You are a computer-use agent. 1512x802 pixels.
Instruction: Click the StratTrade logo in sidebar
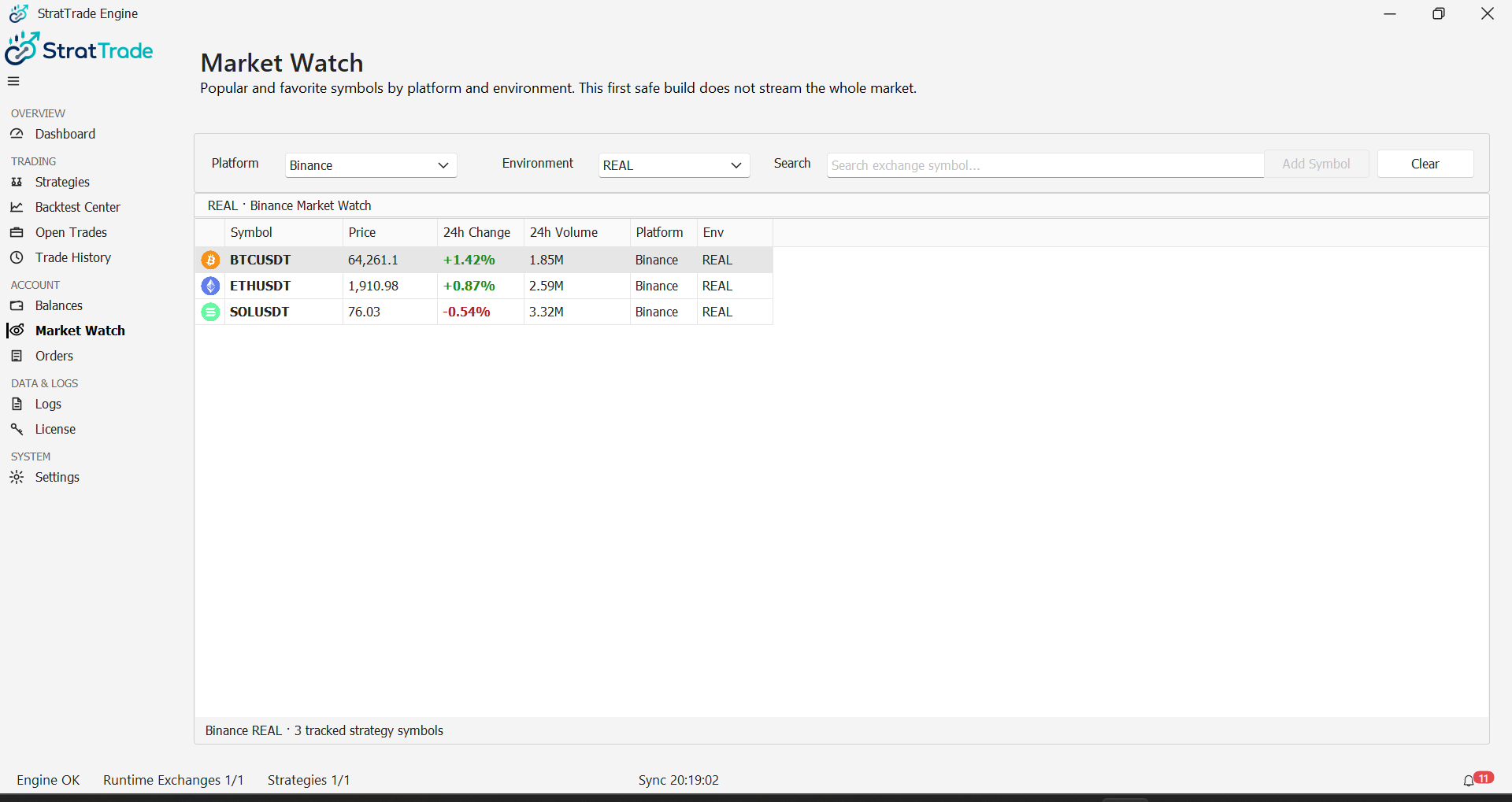click(x=79, y=49)
